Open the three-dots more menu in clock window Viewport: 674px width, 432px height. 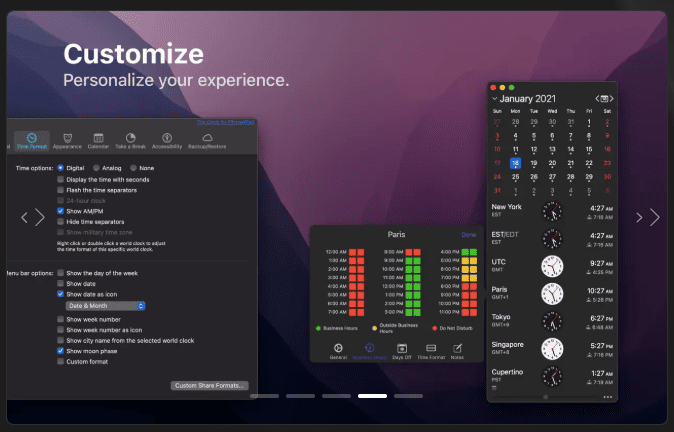(607, 397)
